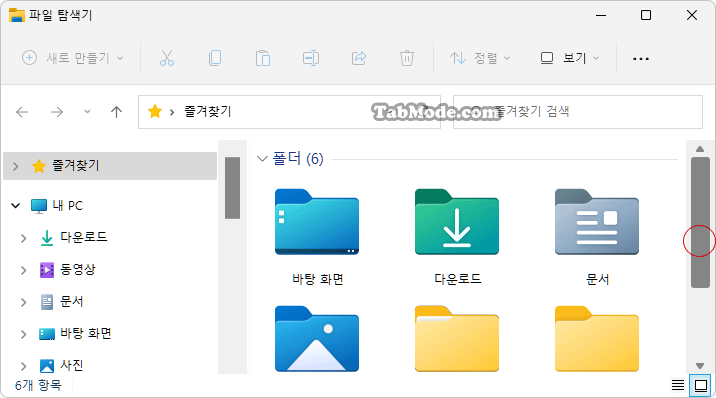716x398 pixels.
Task: Collapse the 내 PC tree node
Action: coord(16,206)
